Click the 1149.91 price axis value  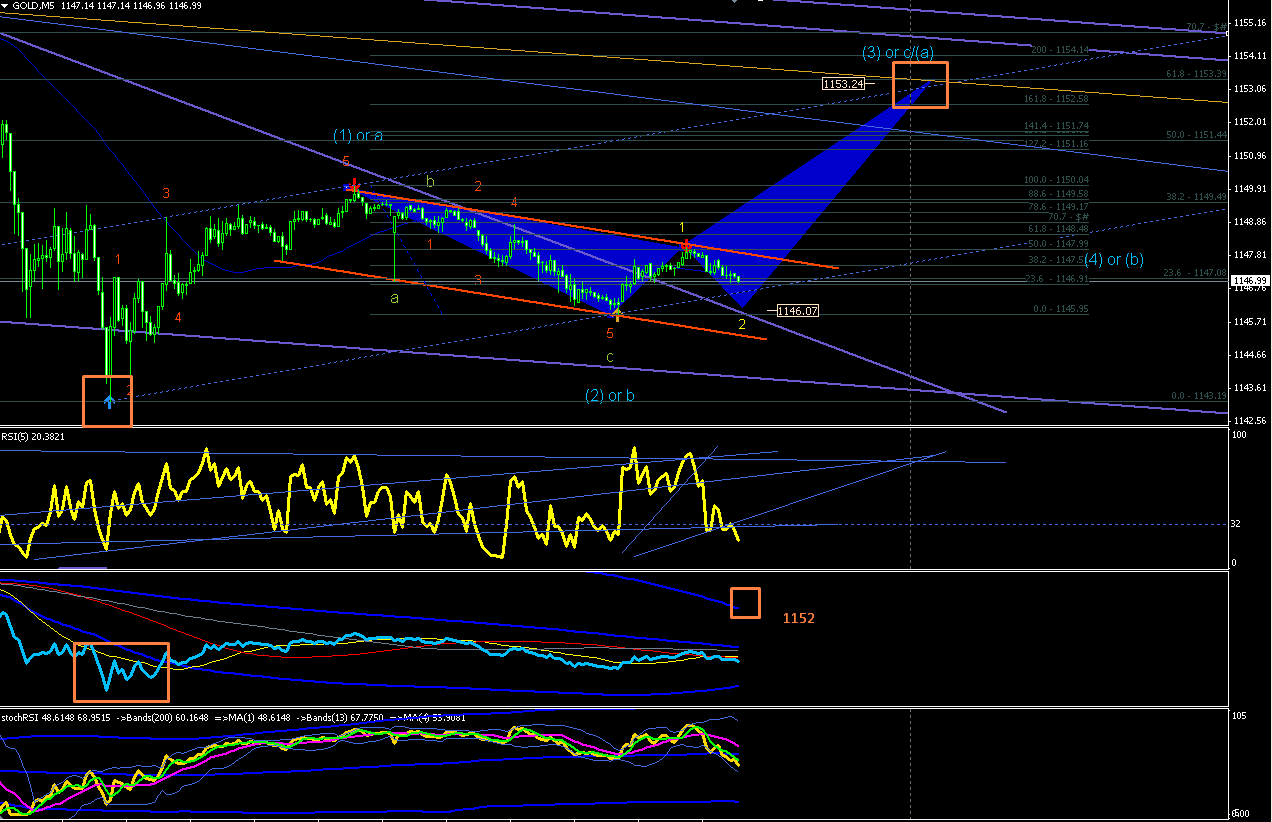(x=1251, y=188)
